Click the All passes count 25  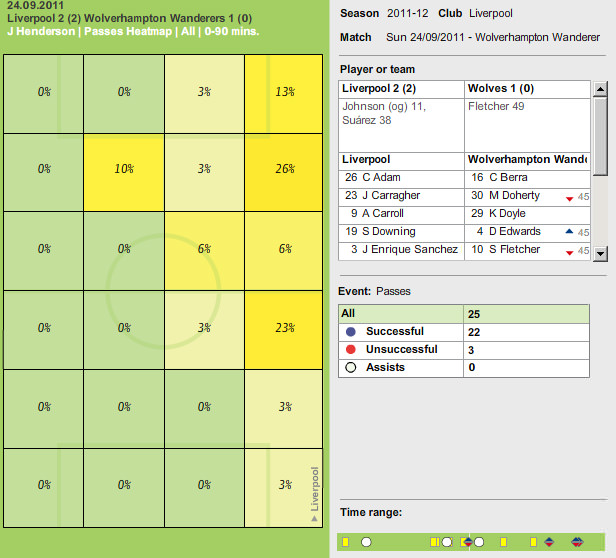point(474,314)
